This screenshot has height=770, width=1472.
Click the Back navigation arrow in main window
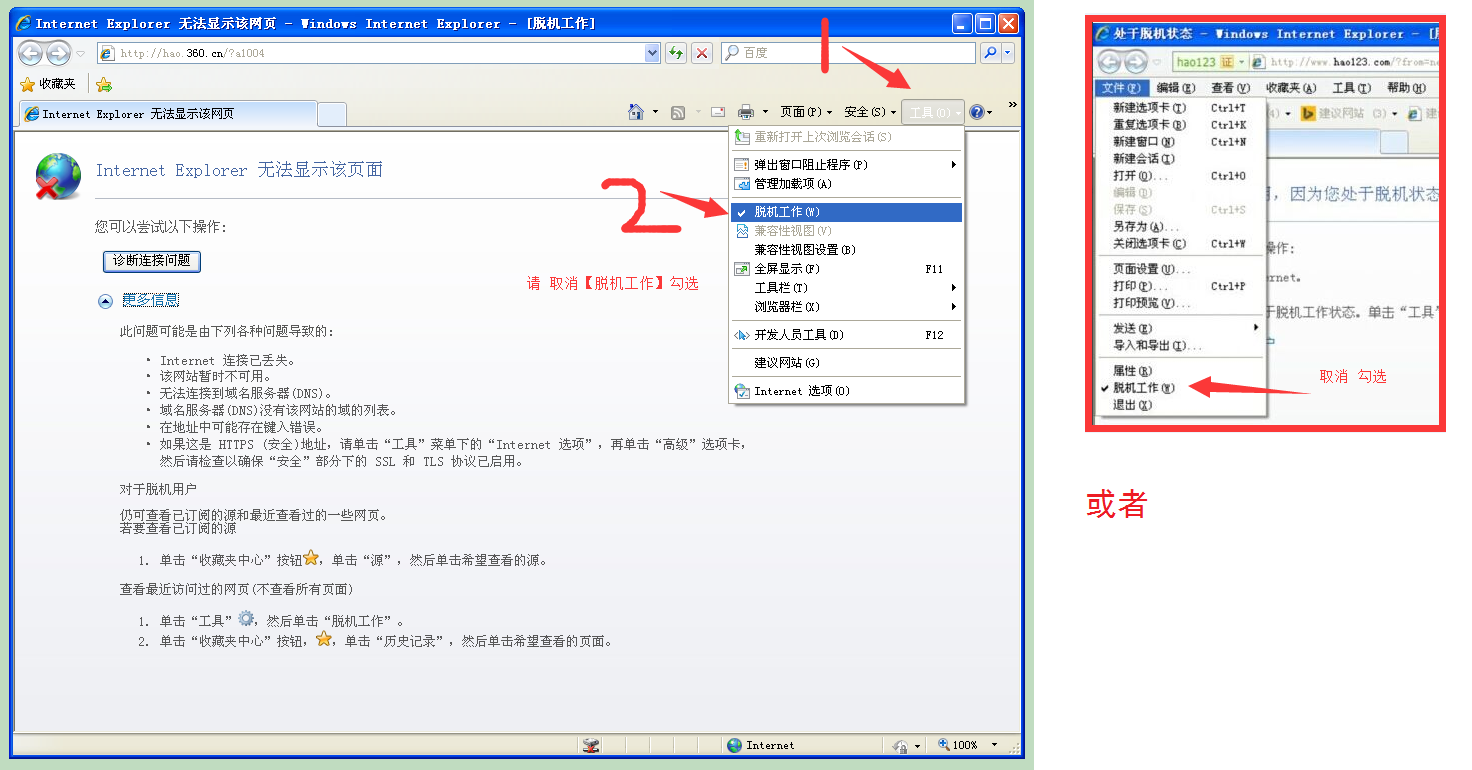pos(31,53)
